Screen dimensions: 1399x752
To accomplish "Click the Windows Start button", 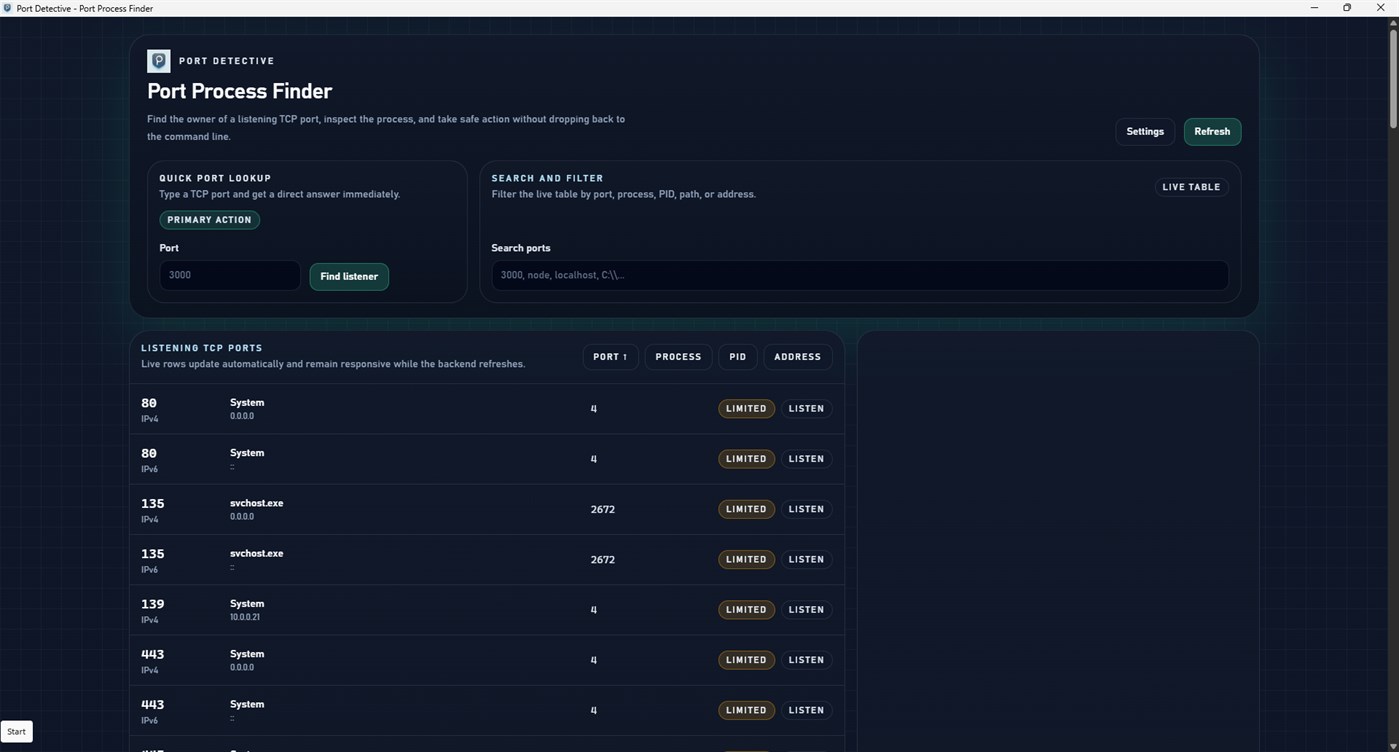I will point(15,731).
